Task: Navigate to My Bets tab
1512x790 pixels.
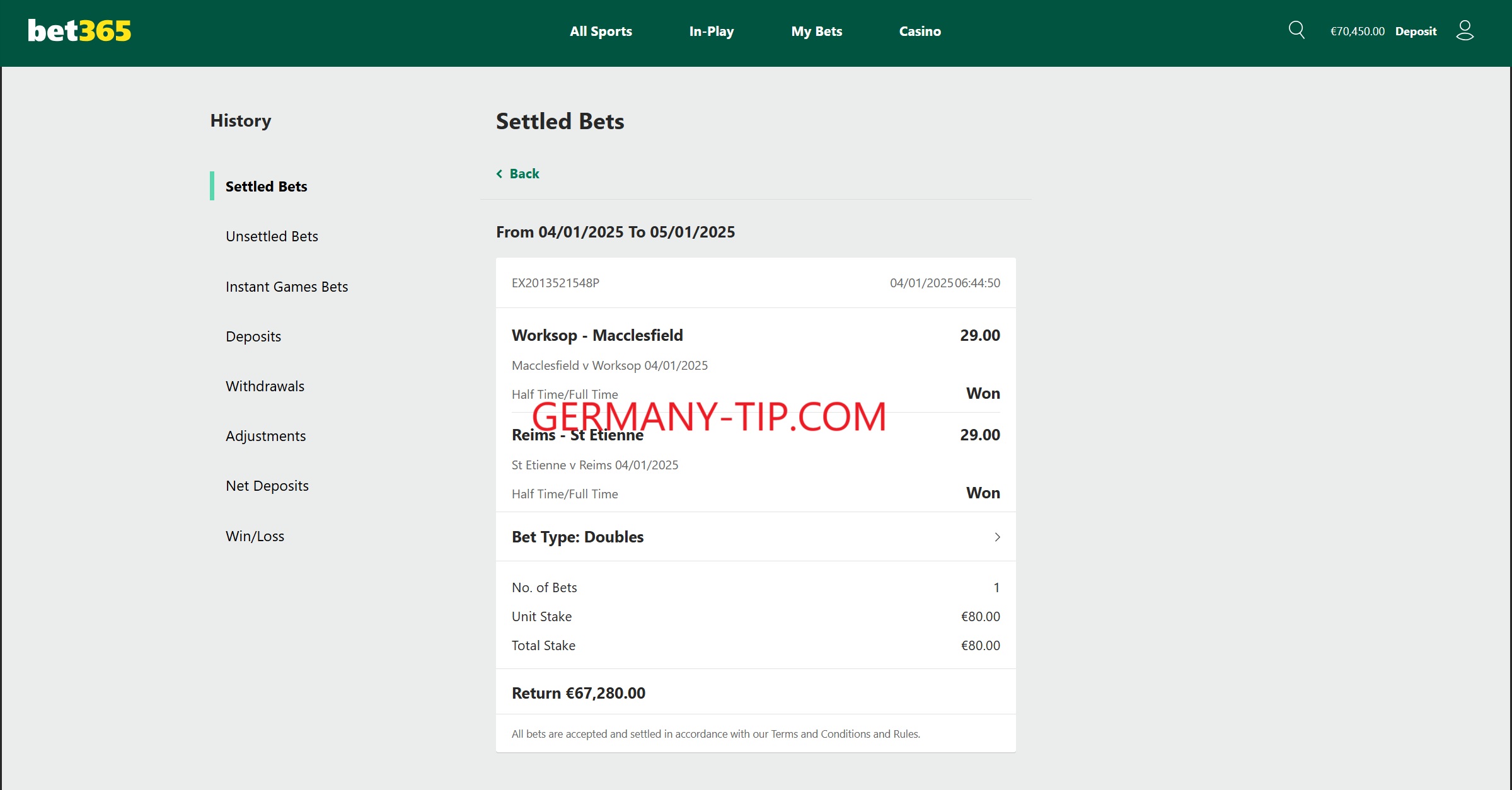Action: pyautogui.click(x=816, y=31)
